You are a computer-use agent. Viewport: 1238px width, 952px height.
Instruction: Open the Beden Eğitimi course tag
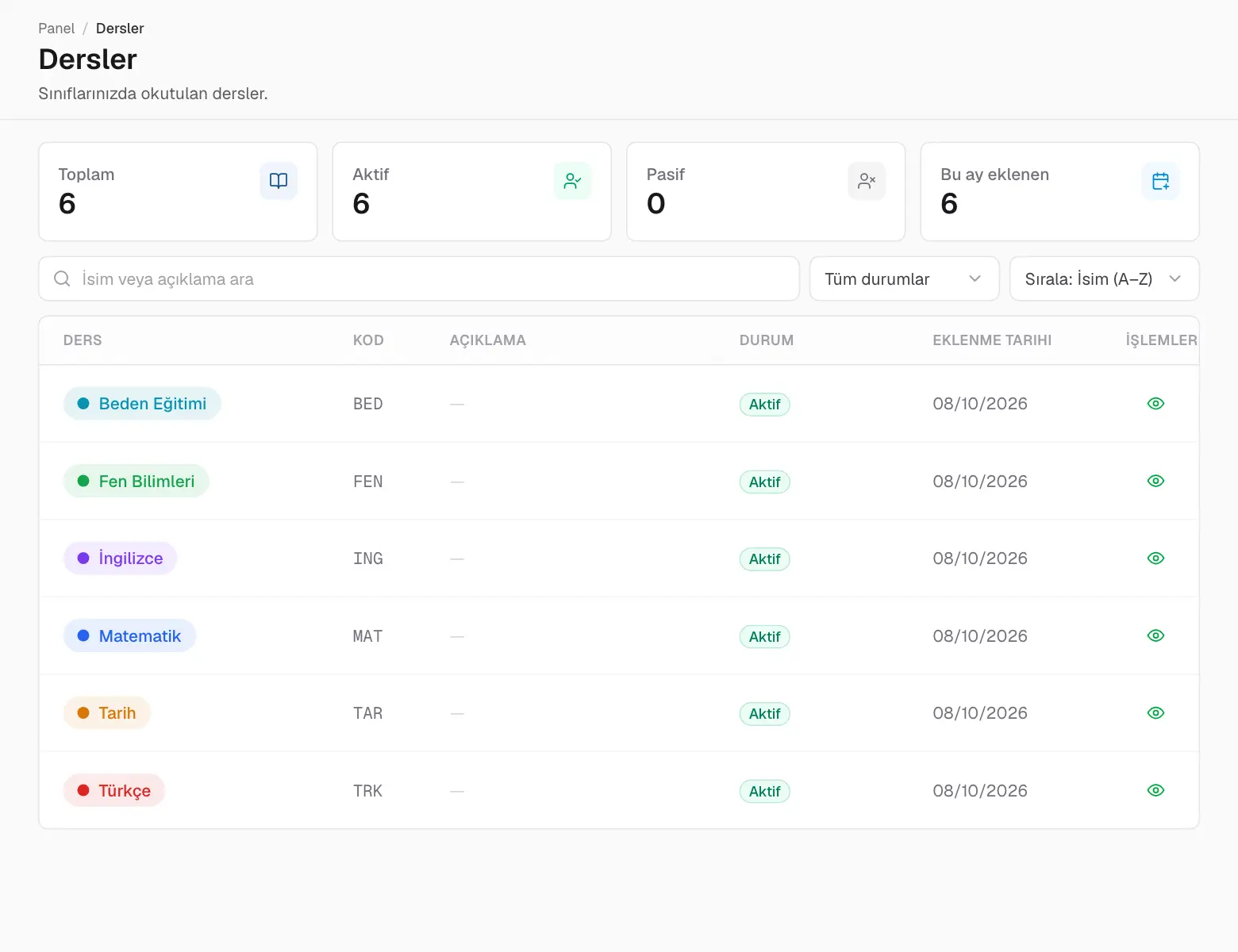point(142,404)
